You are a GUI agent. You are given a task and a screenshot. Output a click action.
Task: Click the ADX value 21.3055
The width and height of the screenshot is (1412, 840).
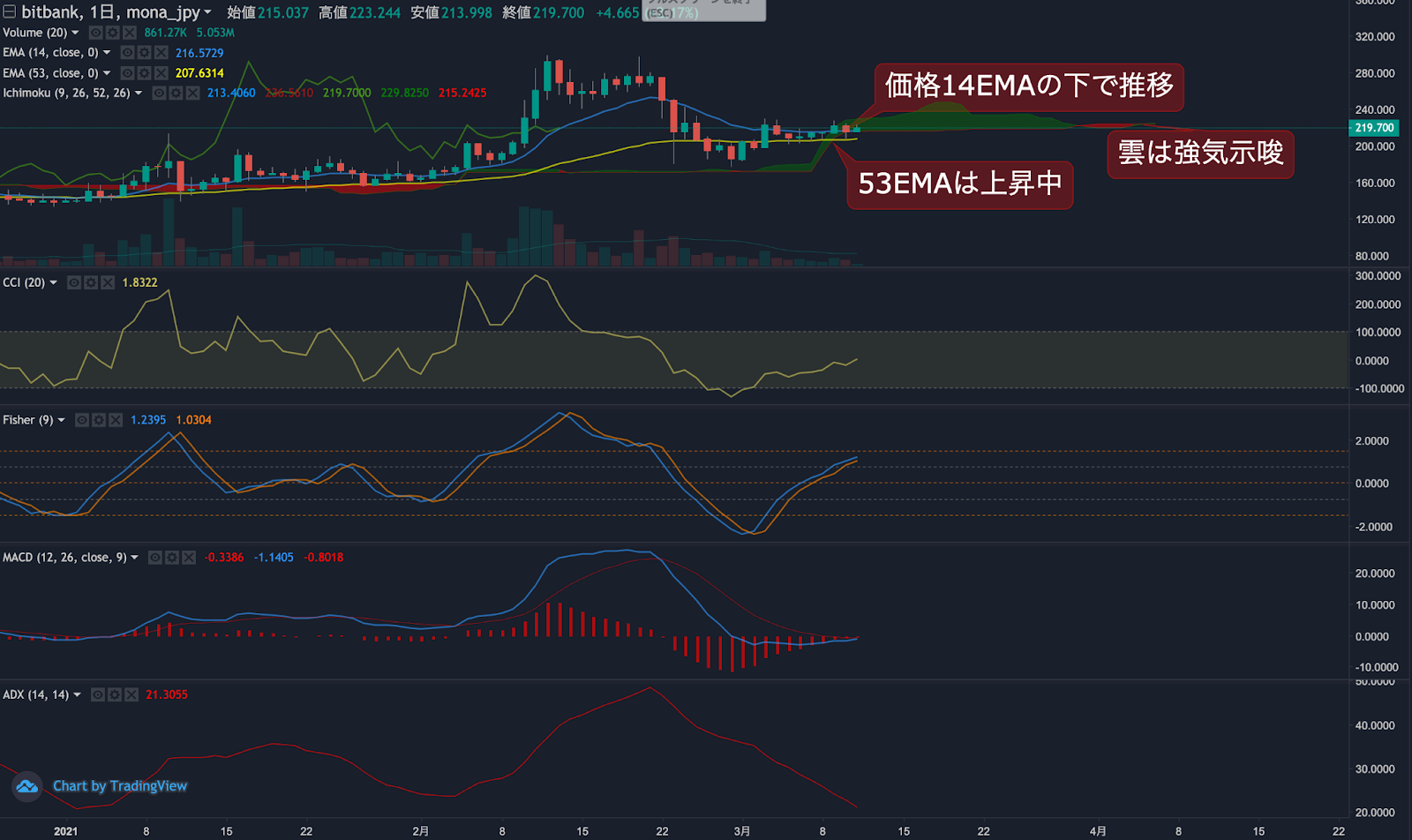tap(167, 694)
